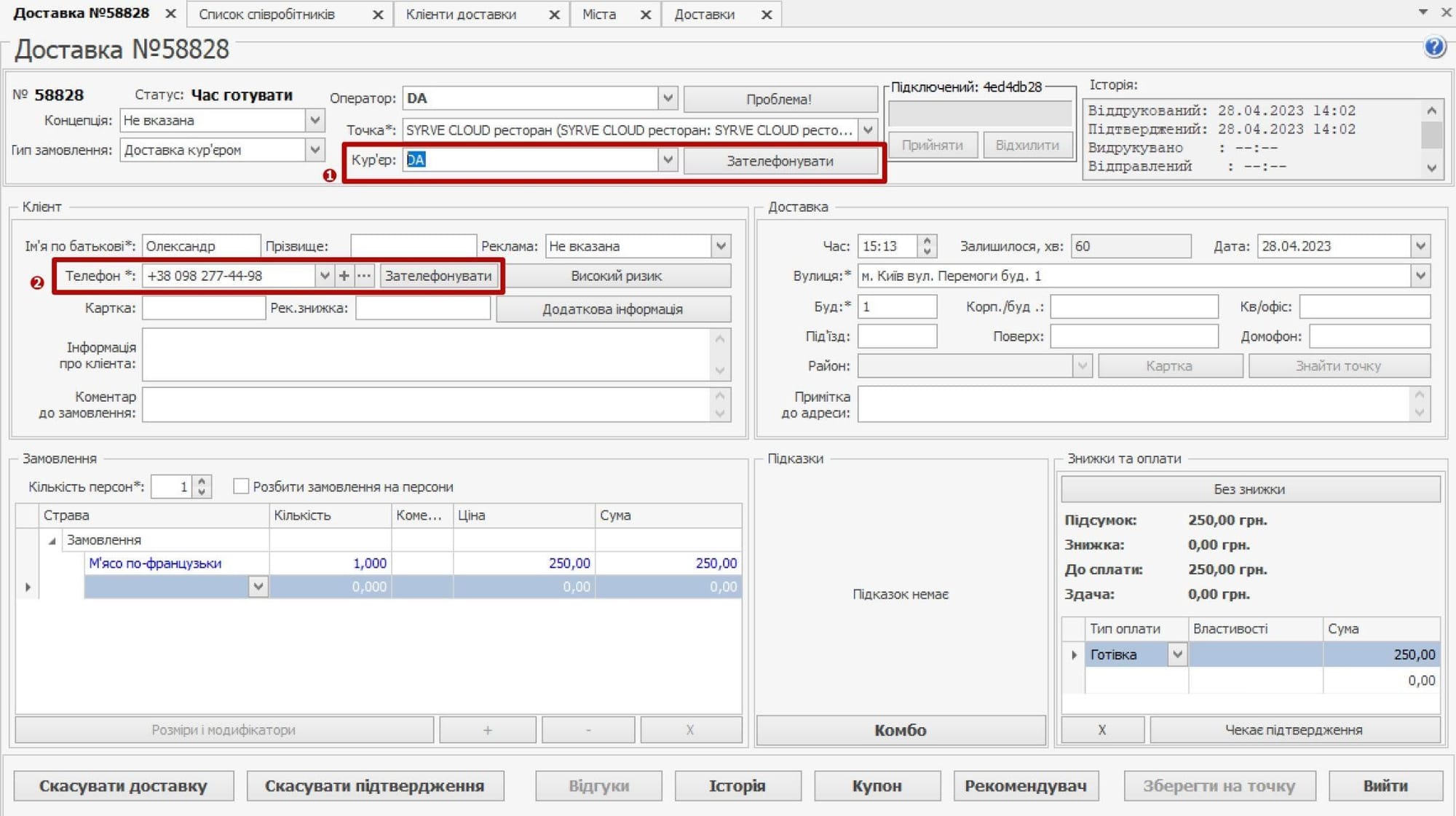The height and width of the screenshot is (816, 1456).
Task: Click Проблема! button
Action: coord(779,99)
